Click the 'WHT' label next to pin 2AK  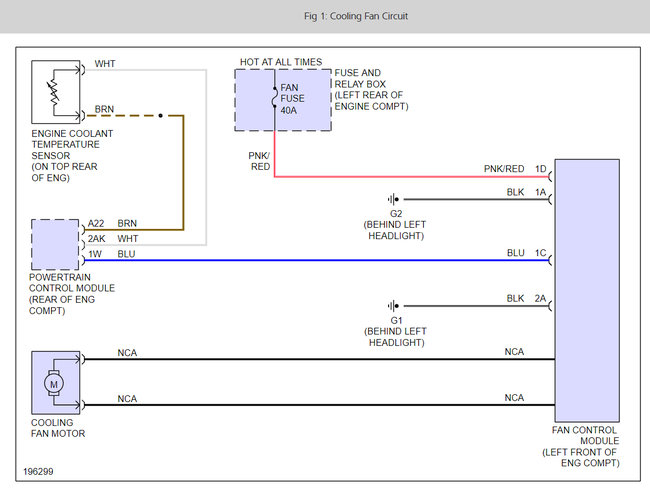point(128,239)
